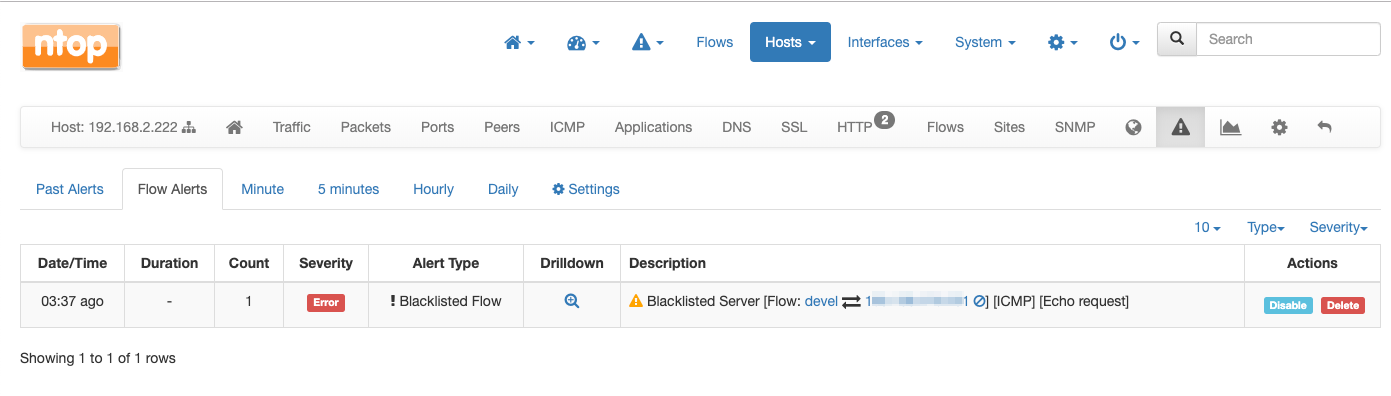The width and height of the screenshot is (1391, 396).
Task: Switch to the host Ports tab
Action: pos(437,127)
